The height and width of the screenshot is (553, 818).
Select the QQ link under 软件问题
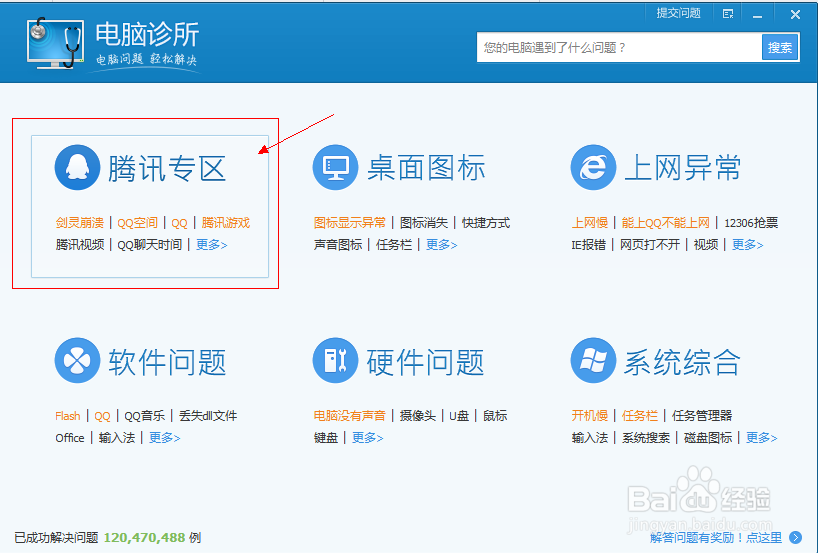[102, 416]
